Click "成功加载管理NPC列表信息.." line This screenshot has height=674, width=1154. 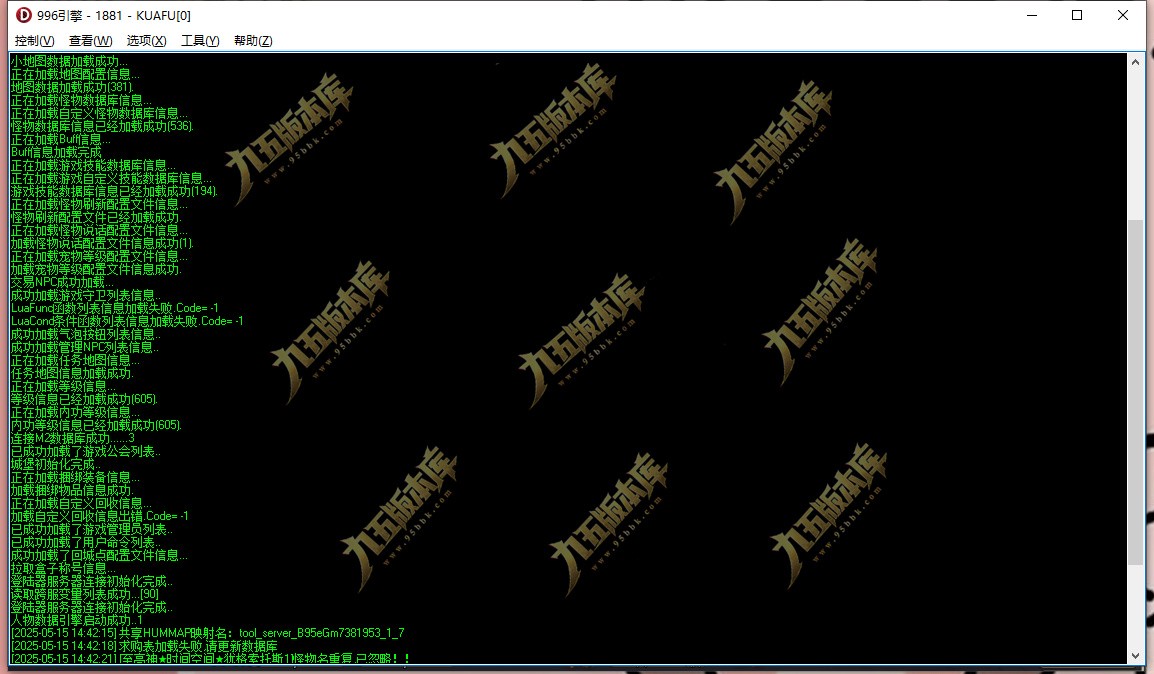85,347
